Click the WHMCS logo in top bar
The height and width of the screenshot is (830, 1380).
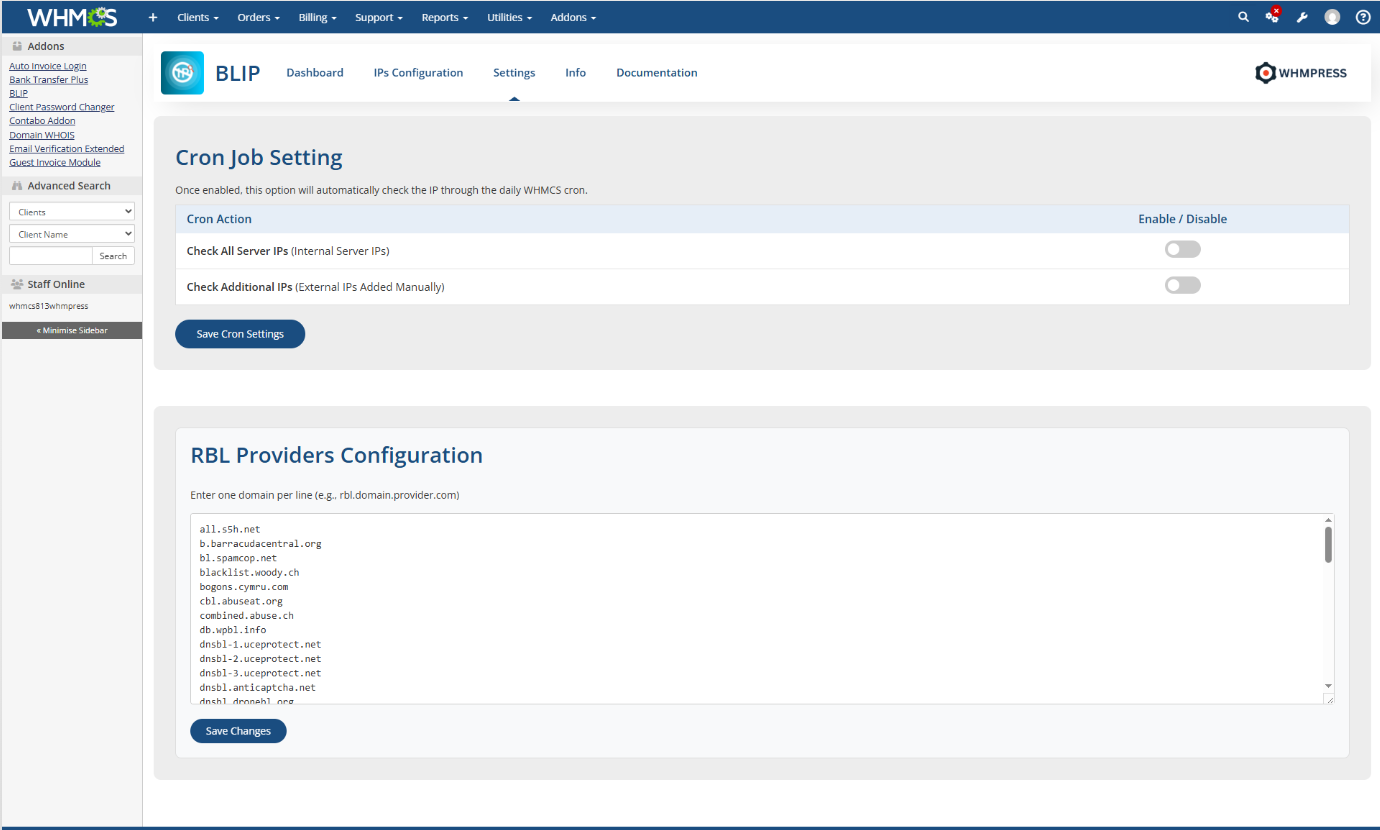pyautogui.click(x=72, y=17)
